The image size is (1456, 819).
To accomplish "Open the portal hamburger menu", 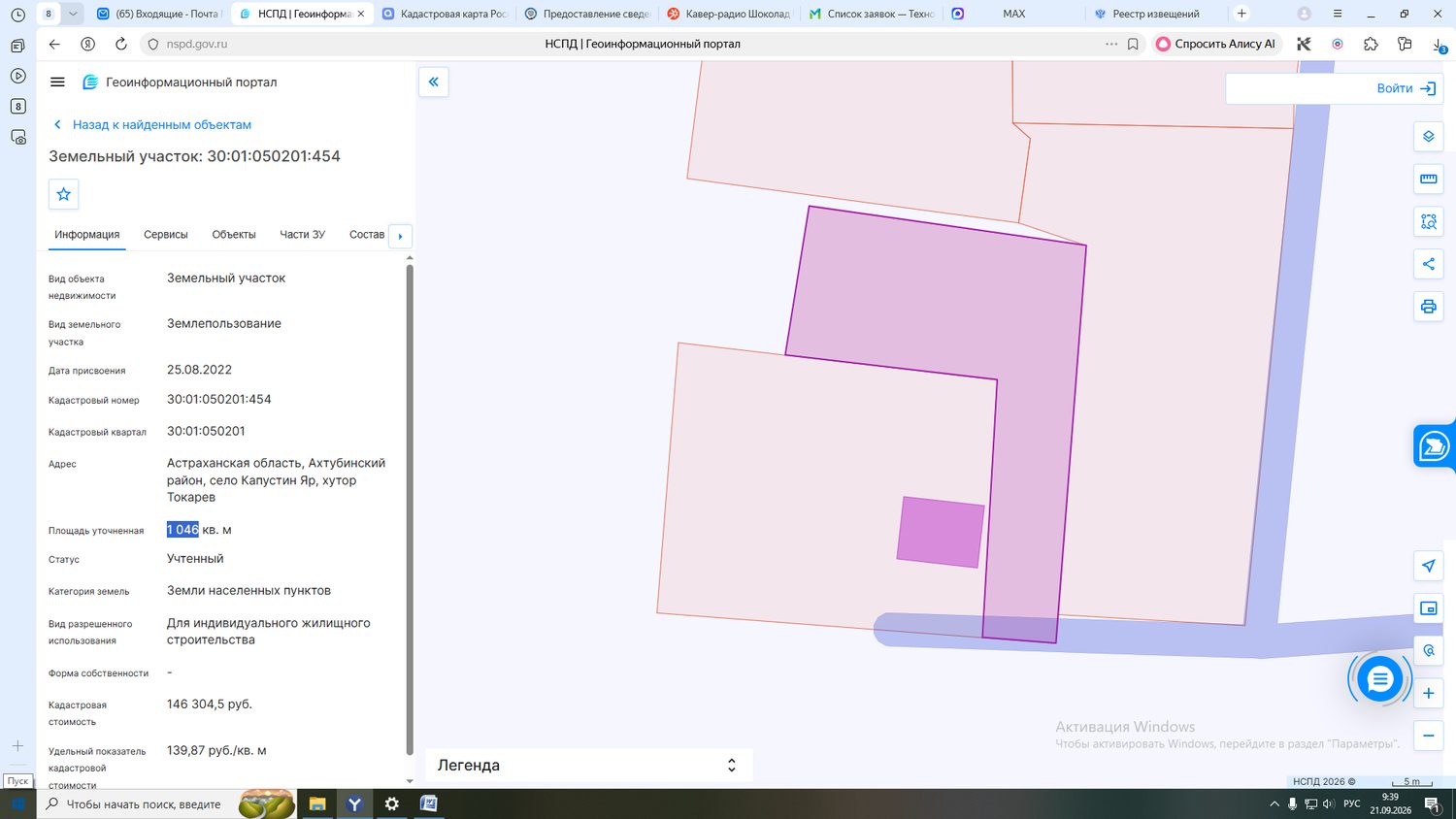I will [57, 82].
